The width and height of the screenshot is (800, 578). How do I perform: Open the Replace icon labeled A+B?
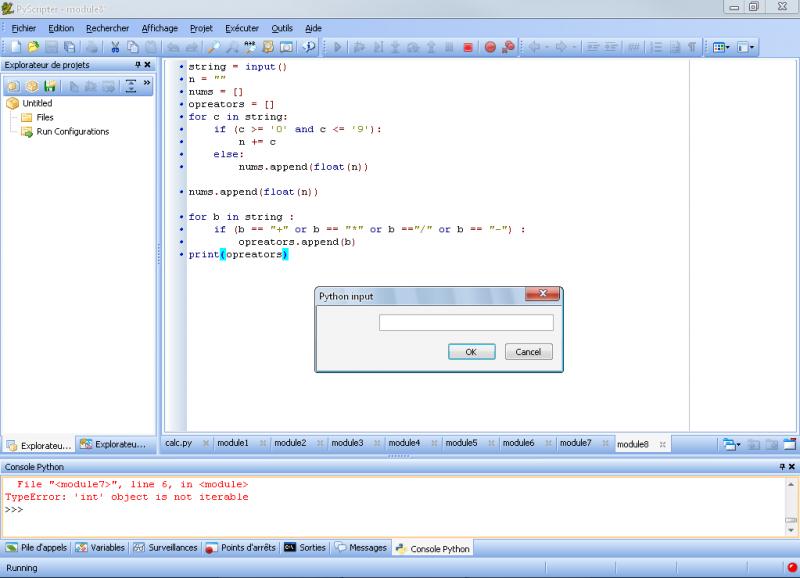pyautogui.click(x=250, y=47)
